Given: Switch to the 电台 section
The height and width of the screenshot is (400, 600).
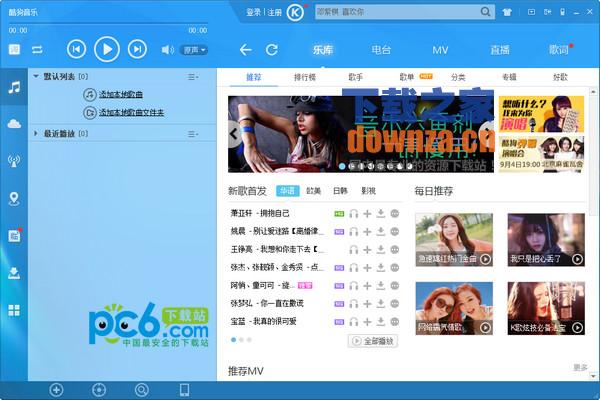Looking at the screenshot, I should [381, 50].
